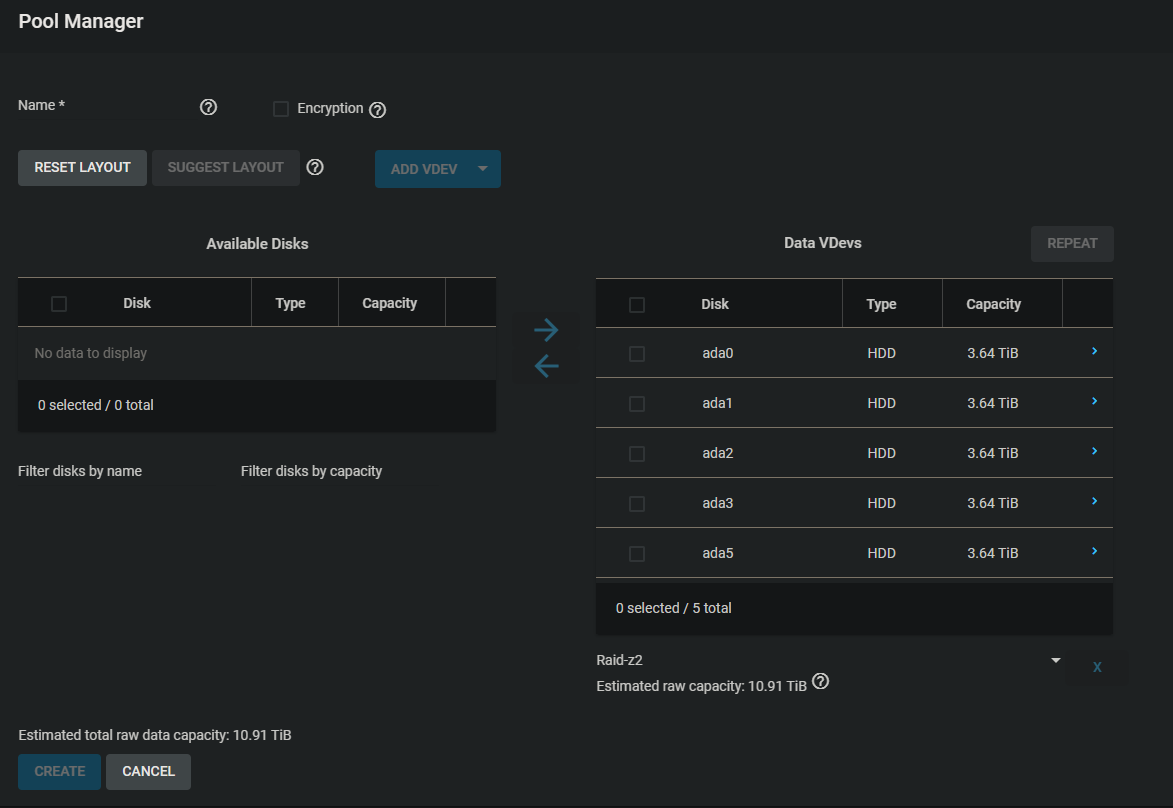Expand the ada2 row details chevron
This screenshot has height=808, width=1173.
tap(1094, 451)
